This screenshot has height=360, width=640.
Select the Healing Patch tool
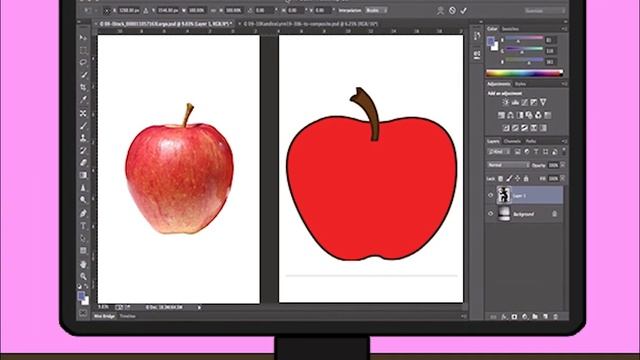coord(83,113)
